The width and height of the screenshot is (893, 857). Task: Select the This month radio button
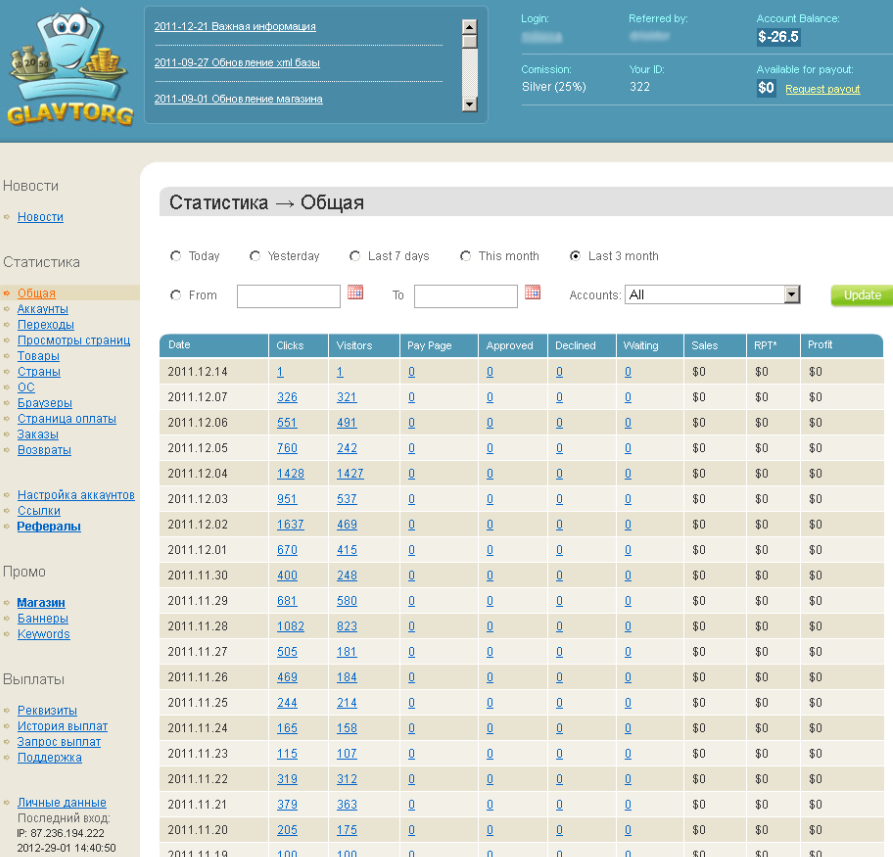[x=466, y=256]
